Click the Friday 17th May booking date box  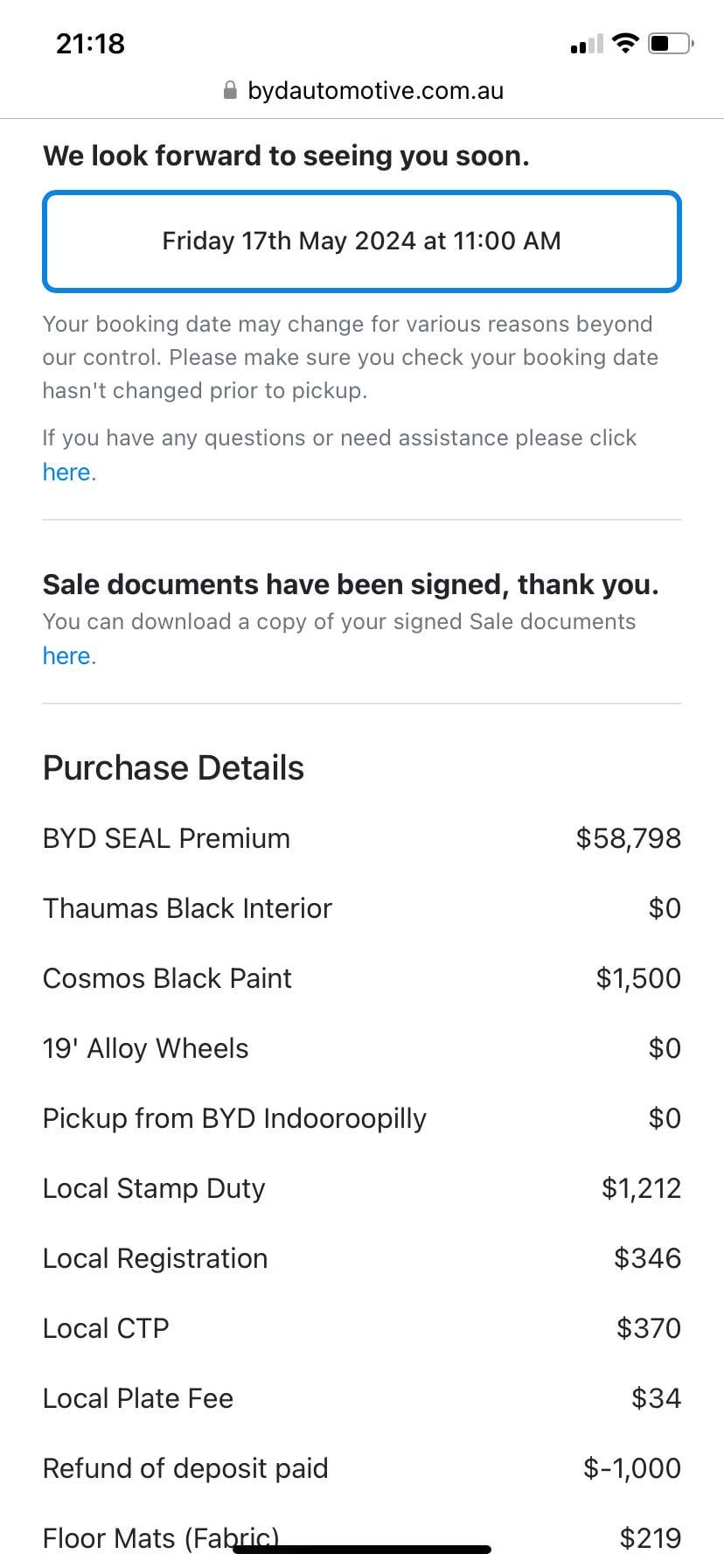coord(361,241)
